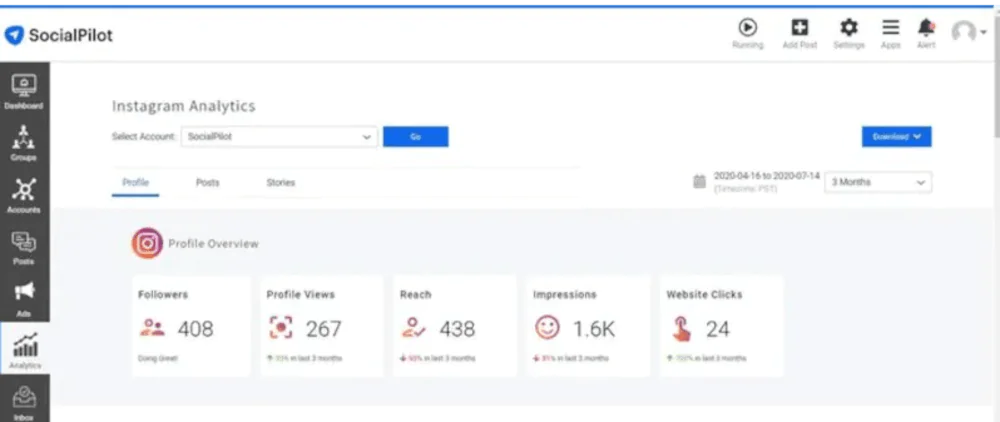The height and width of the screenshot is (422, 1000).
Task: Expand the Select Account dropdown
Action: (279, 137)
